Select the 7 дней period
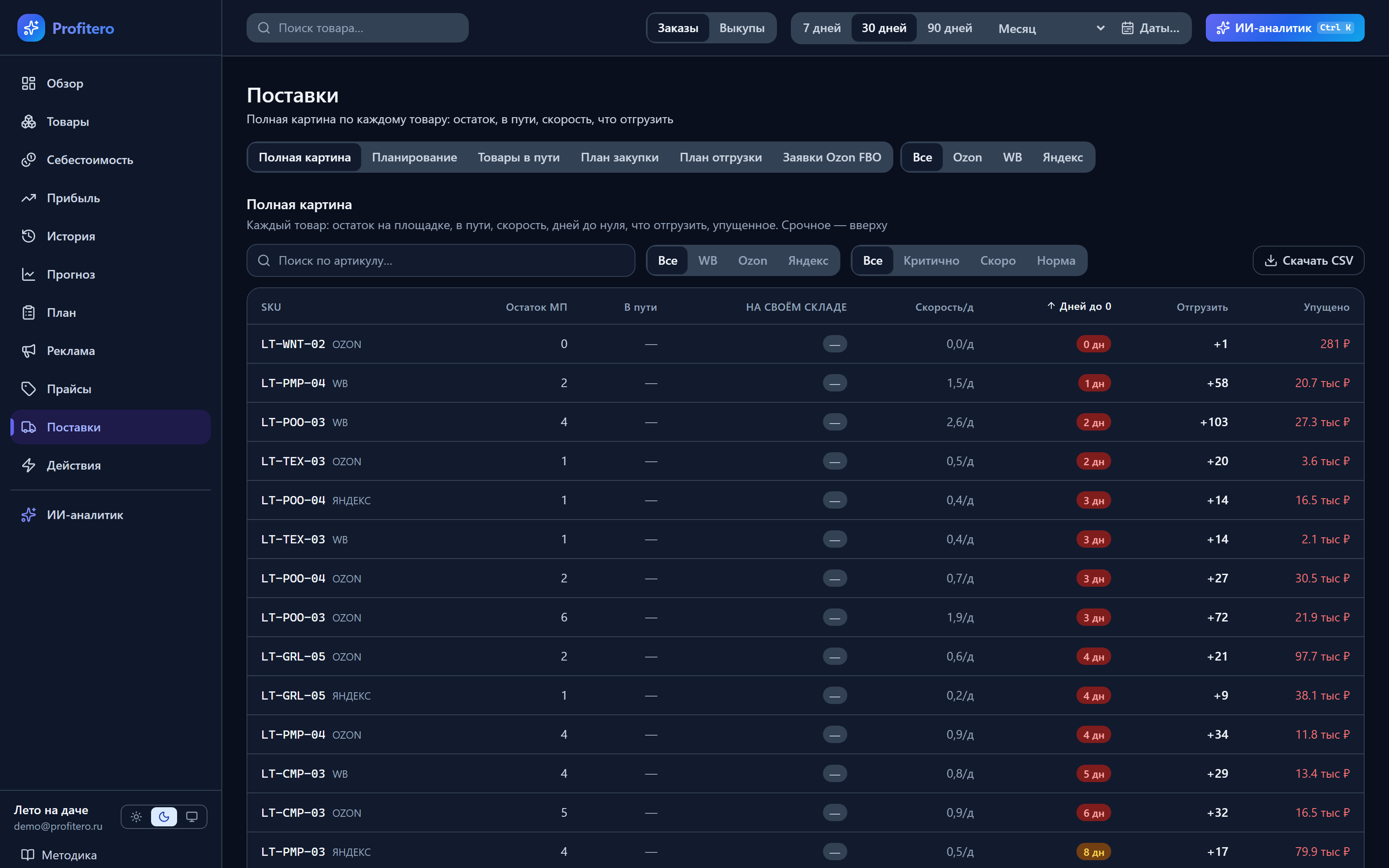This screenshot has height=868, width=1389. tap(821, 27)
